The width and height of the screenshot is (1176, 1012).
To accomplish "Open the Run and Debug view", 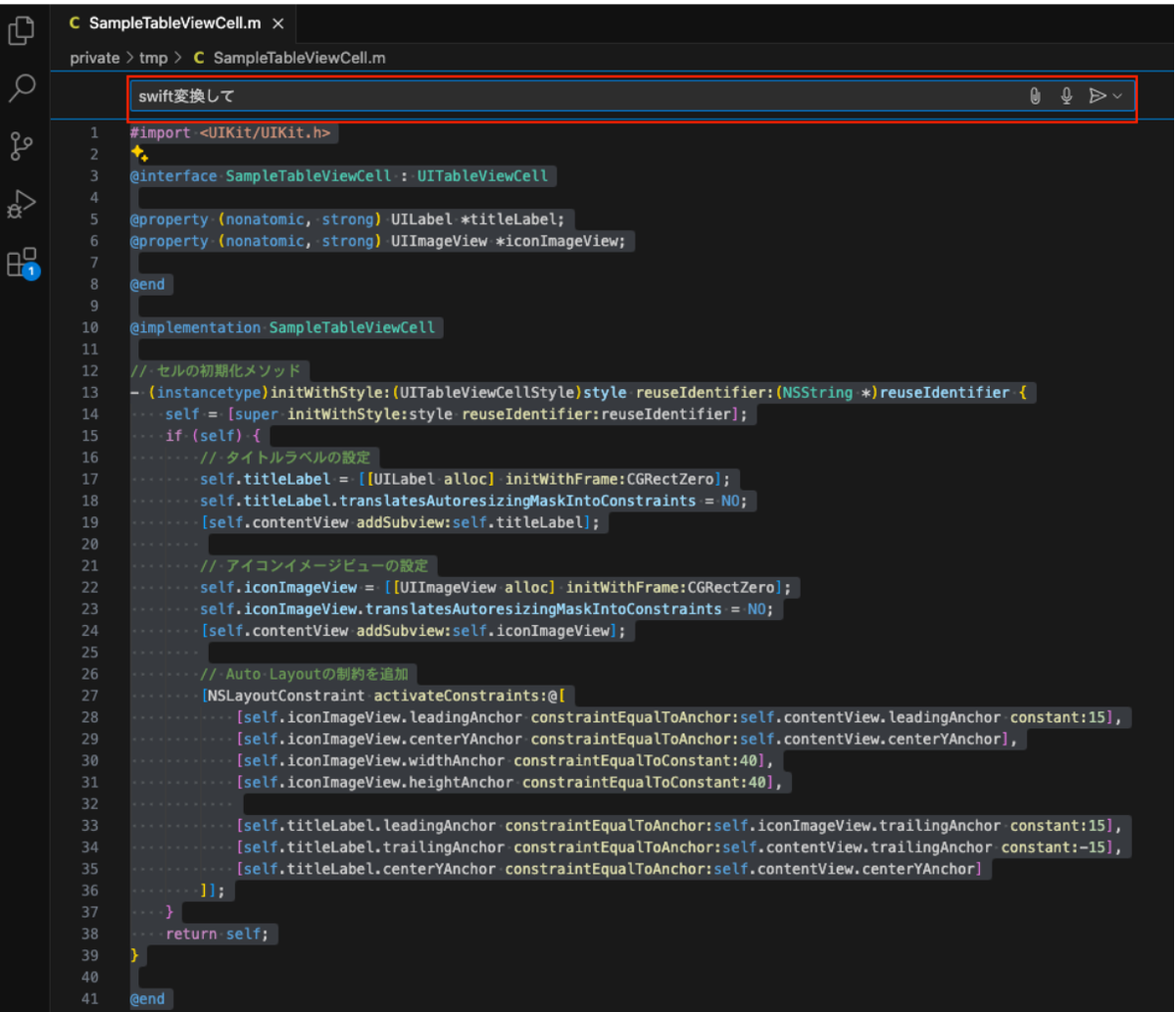I will (x=22, y=205).
